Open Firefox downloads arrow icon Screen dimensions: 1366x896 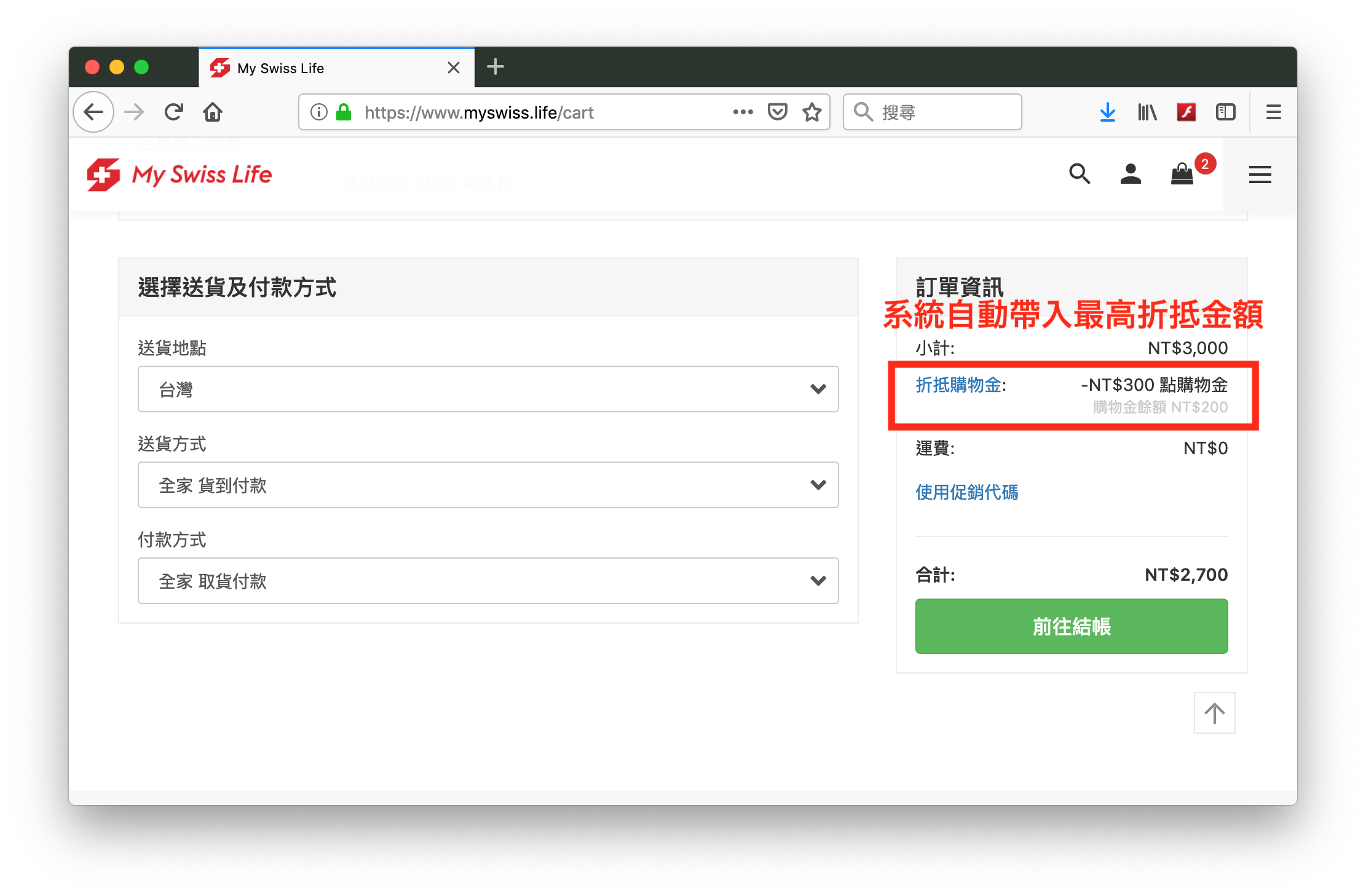(1107, 112)
